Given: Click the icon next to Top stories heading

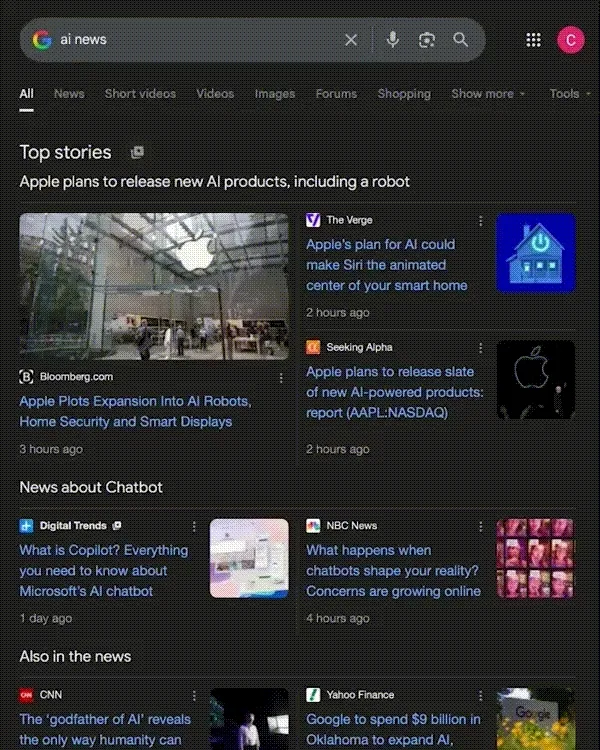Looking at the screenshot, I should pos(137,153).
